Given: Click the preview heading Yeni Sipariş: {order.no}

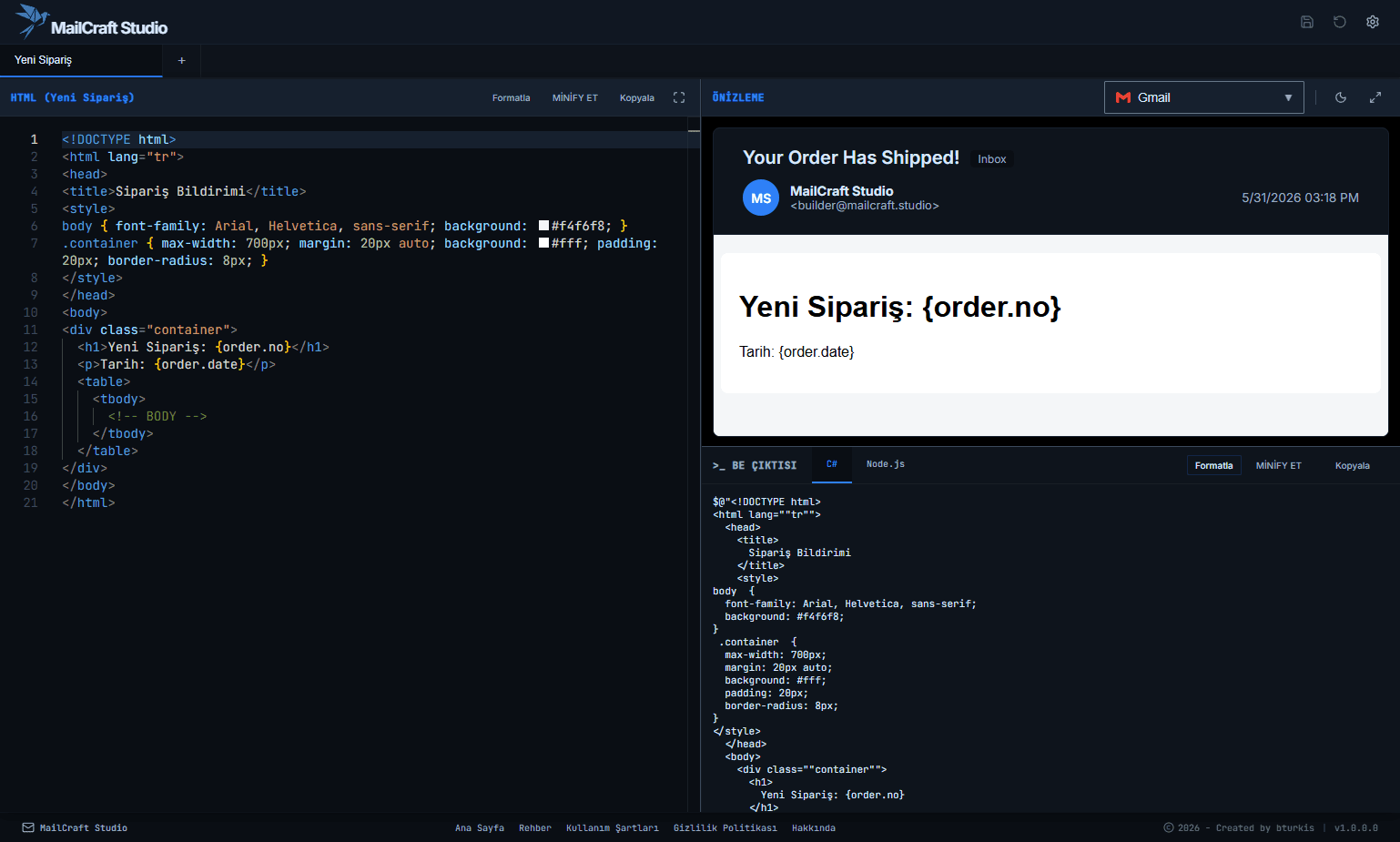Looking at the screenshot, I should point(899,307).
